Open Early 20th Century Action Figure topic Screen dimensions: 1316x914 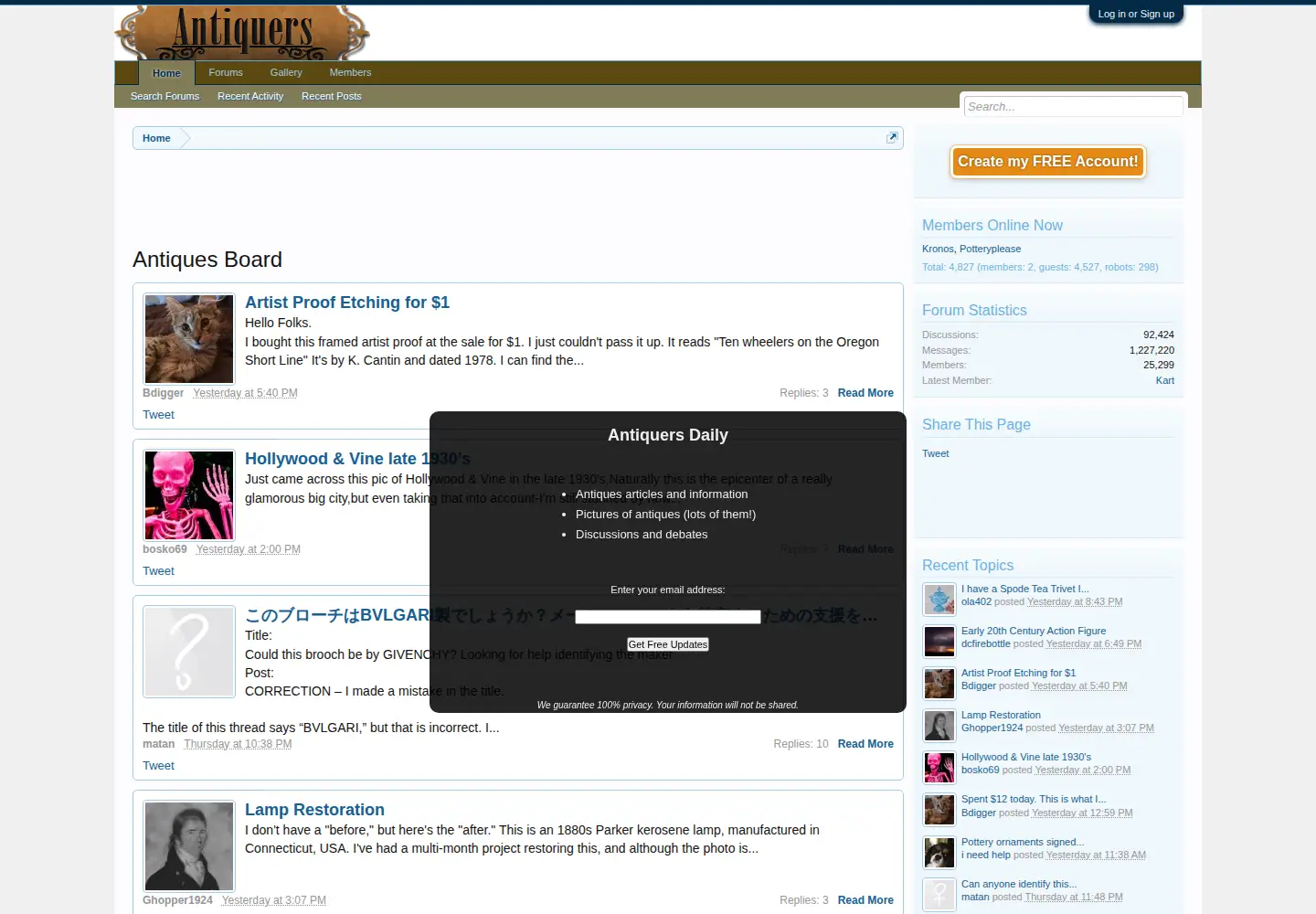[1034, 631]
